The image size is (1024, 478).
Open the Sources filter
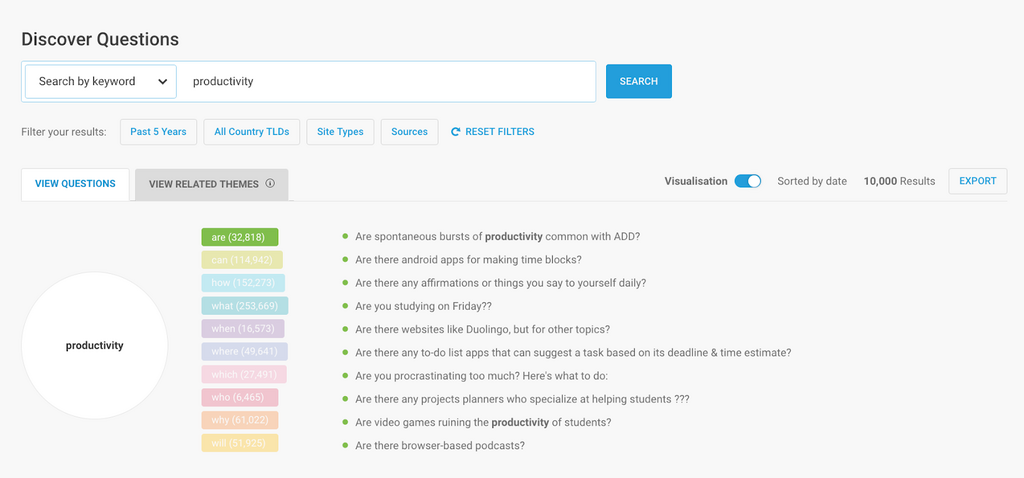[x=409, y=132]
